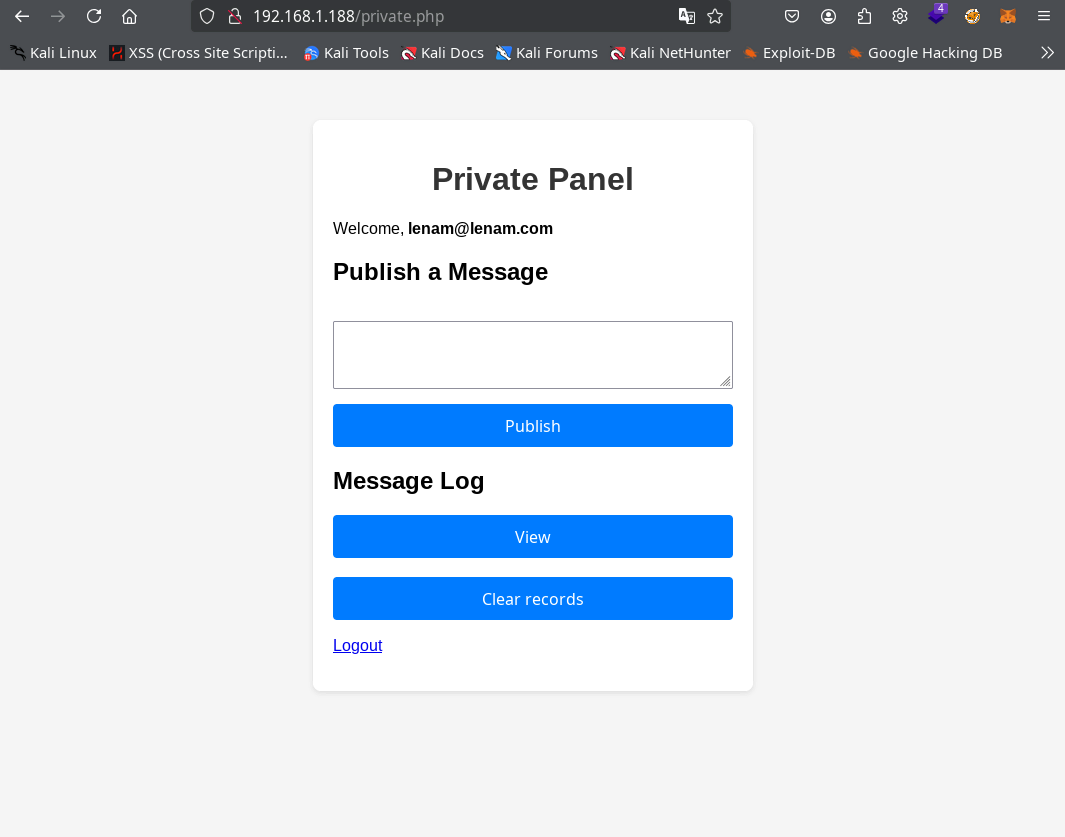Open the Pocket save icon
The height and width of the screenshot is (837, 1065).
point(792,16)
